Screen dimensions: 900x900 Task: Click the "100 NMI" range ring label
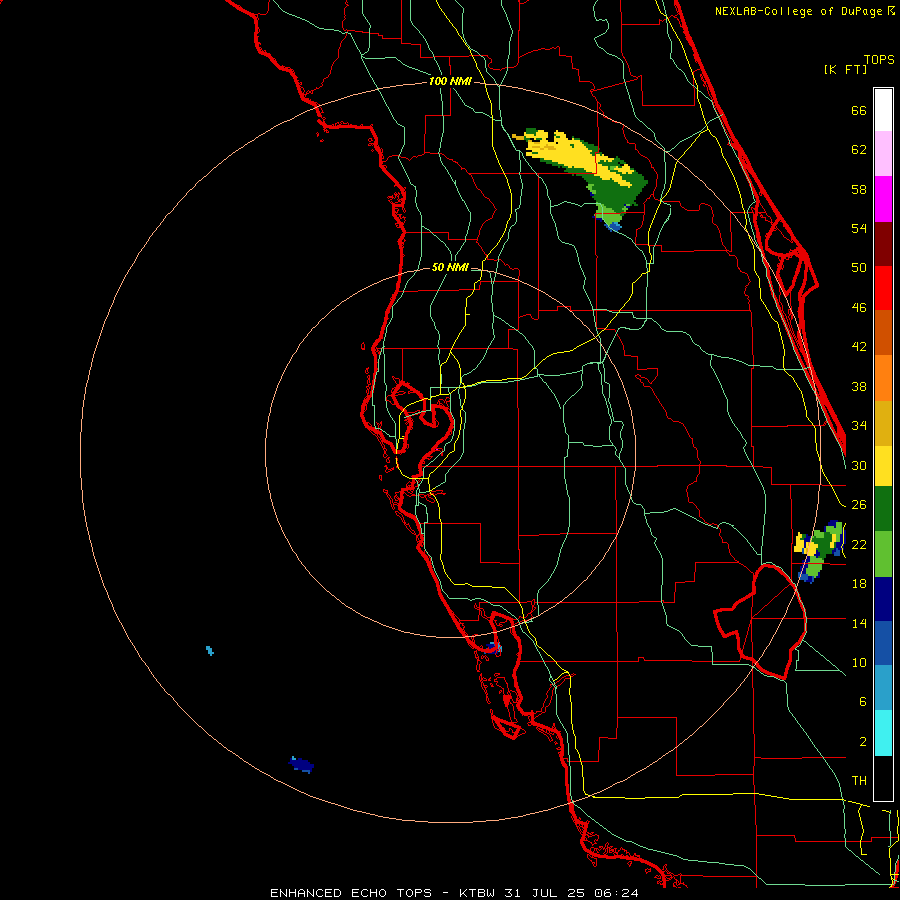click(450, 82)
